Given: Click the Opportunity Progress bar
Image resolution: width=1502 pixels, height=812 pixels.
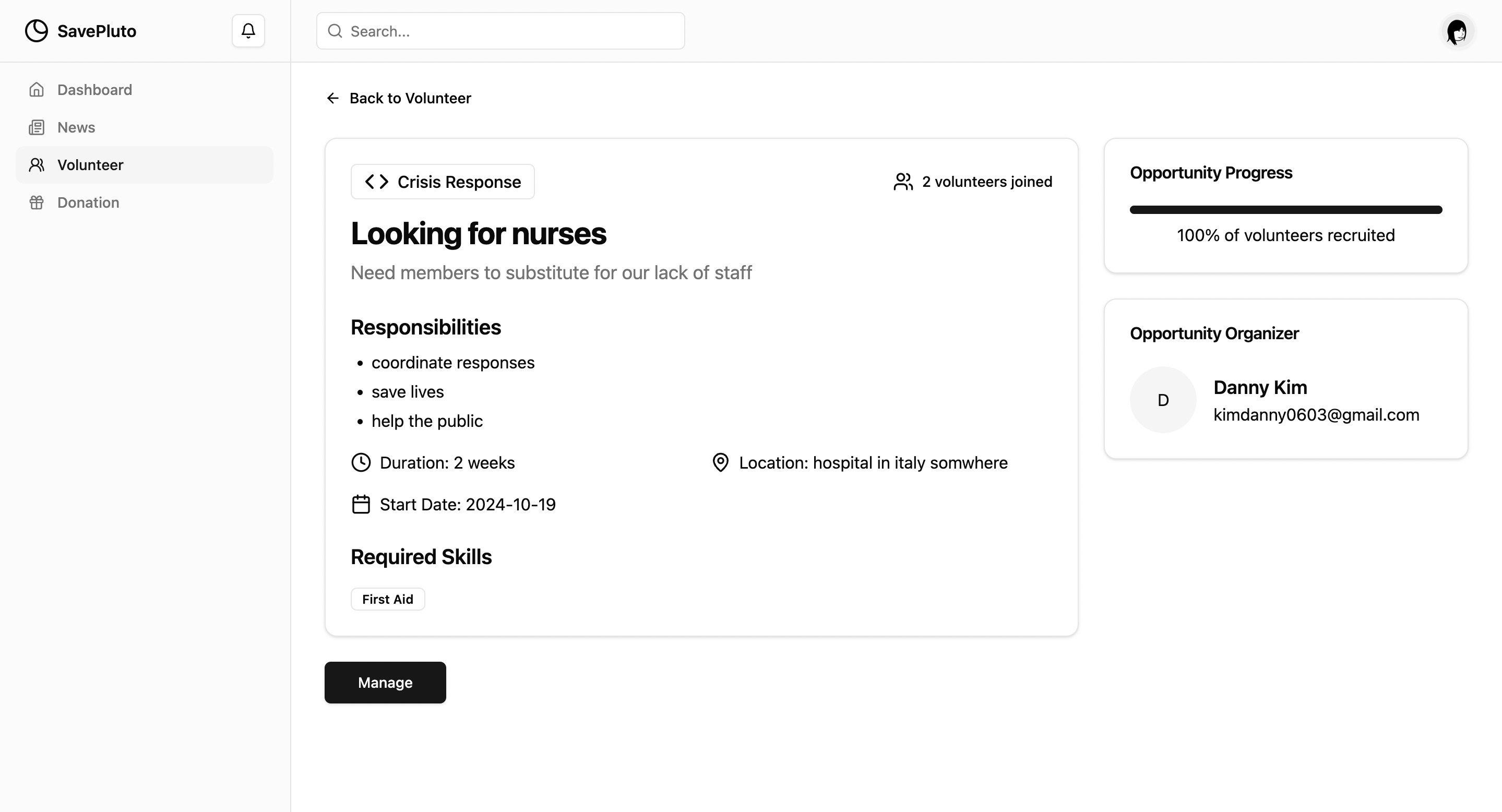Looking at the screenshot, I should [x=1285, y=210].
